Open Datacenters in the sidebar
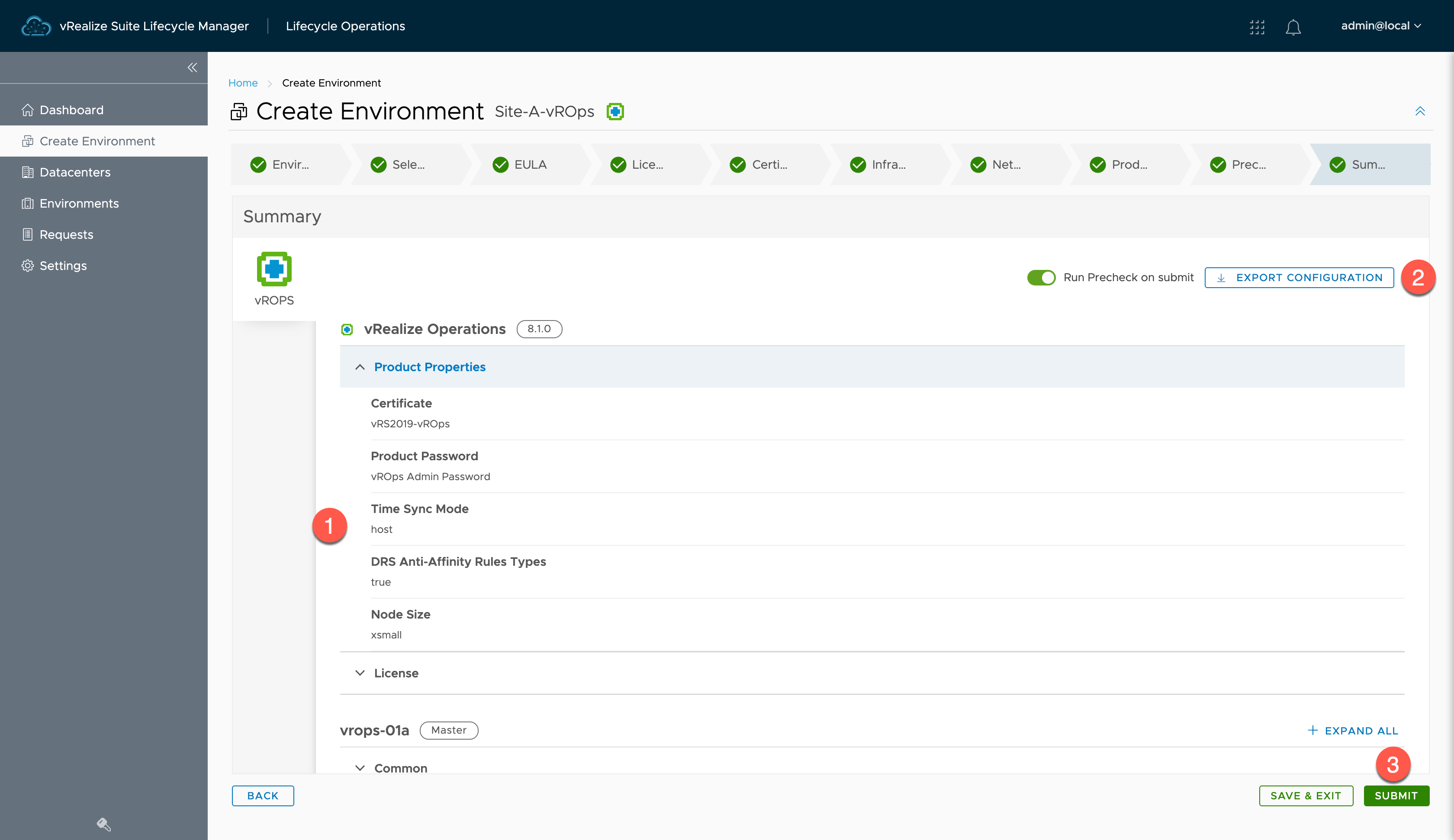1454x840 pixels. coord(104,172)
